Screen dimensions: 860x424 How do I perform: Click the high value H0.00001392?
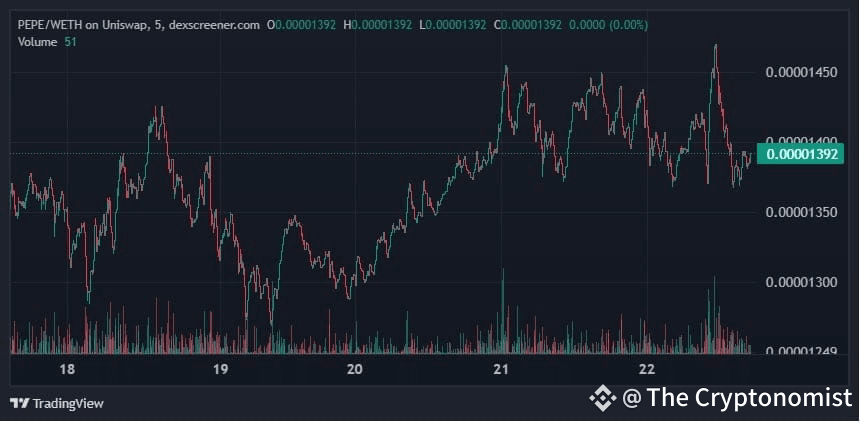pos(377,25)
